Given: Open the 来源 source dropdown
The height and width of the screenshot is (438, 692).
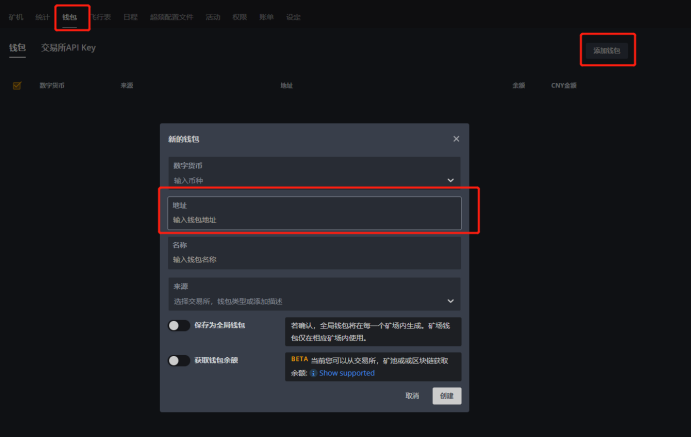Looking at the screenshot, I should tap(450, 300).
